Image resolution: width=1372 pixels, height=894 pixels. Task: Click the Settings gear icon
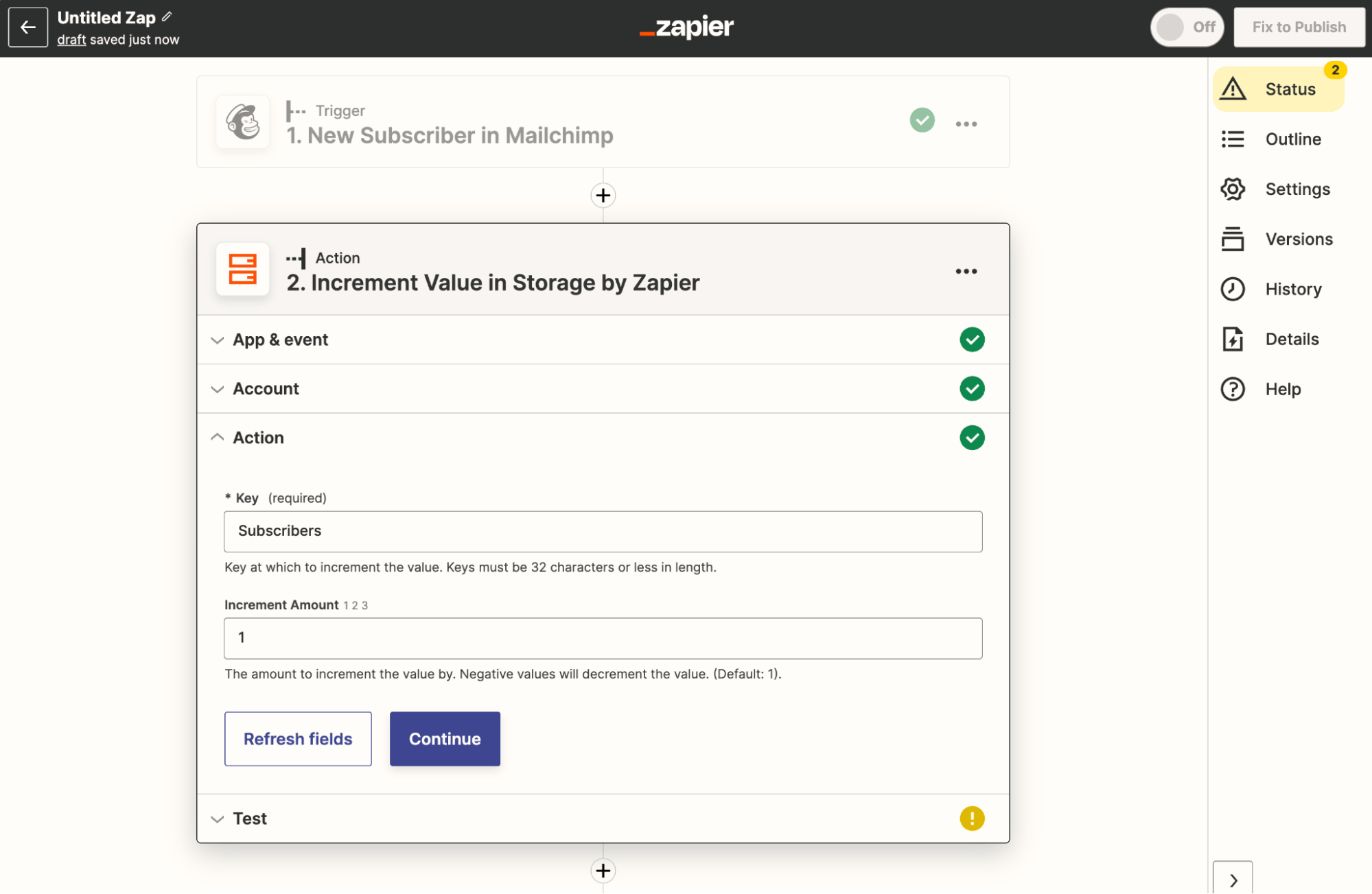pos(1233,189)
